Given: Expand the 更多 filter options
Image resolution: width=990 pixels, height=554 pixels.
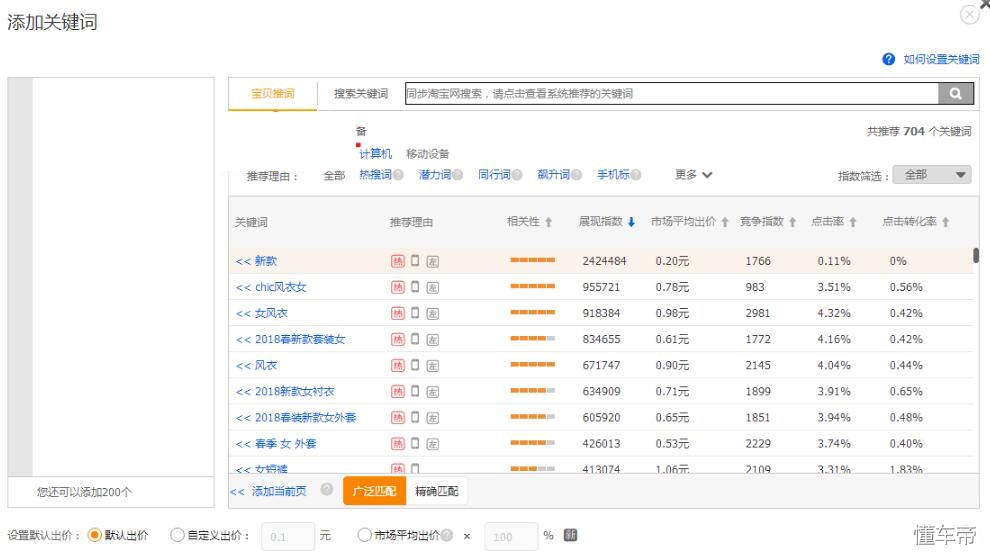Looking at the screenshot, I should [x=693, y=175].
